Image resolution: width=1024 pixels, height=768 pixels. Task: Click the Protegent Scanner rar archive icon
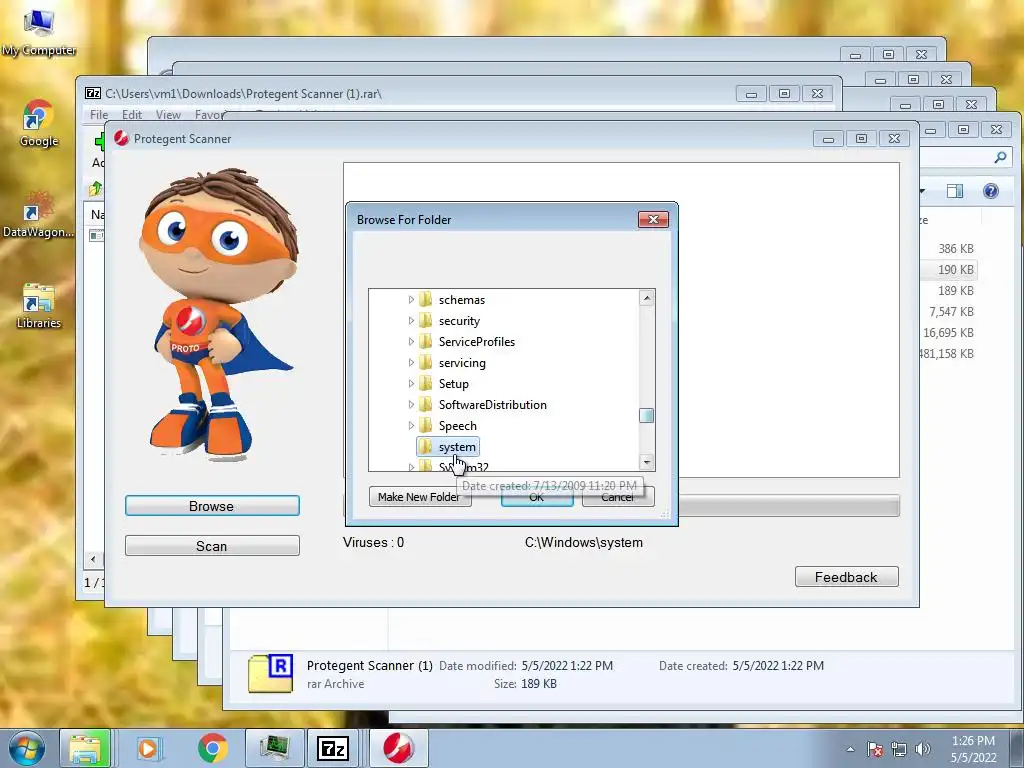click(270, 673)
